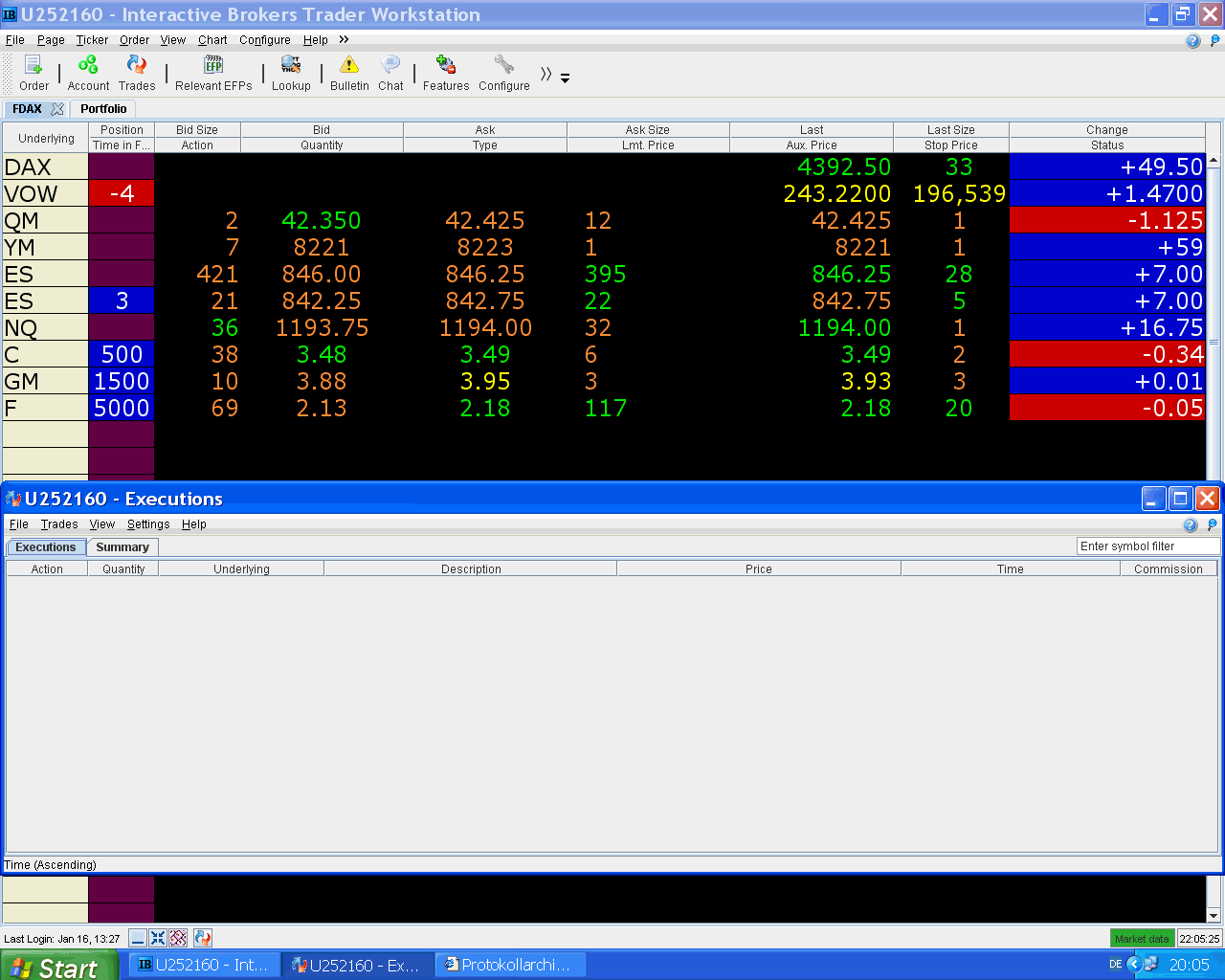Open Executions window Settings menu

148,524
